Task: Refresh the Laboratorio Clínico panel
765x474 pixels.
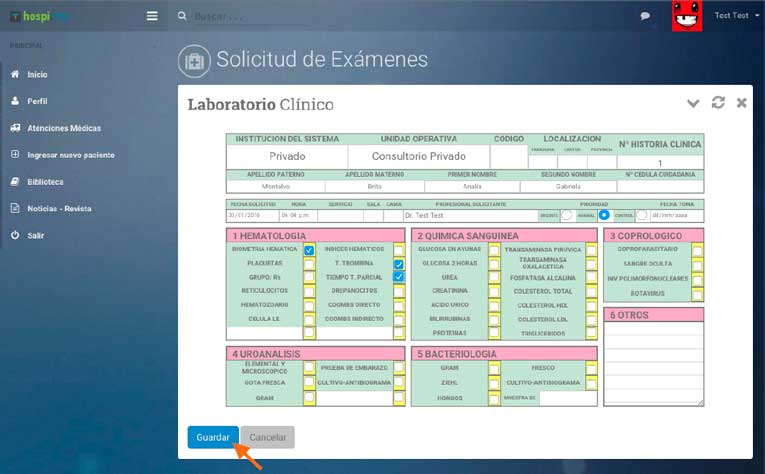Action: click(x=718, y=103)
